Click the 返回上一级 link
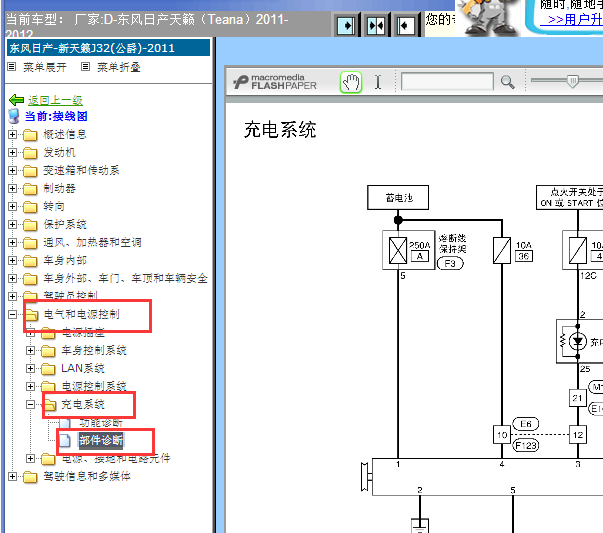The image size is (603, 533). 55,100
